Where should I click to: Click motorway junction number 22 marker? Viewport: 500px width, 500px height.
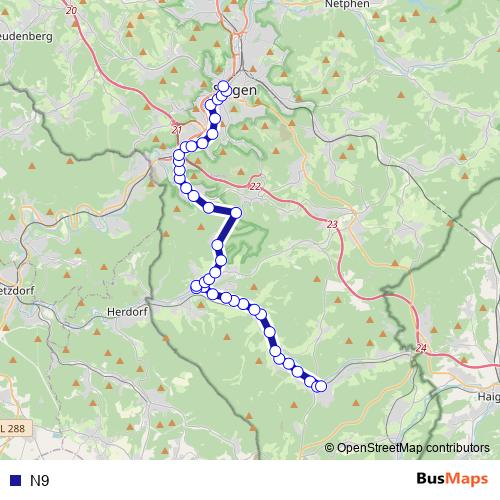(x=255, y=186)
